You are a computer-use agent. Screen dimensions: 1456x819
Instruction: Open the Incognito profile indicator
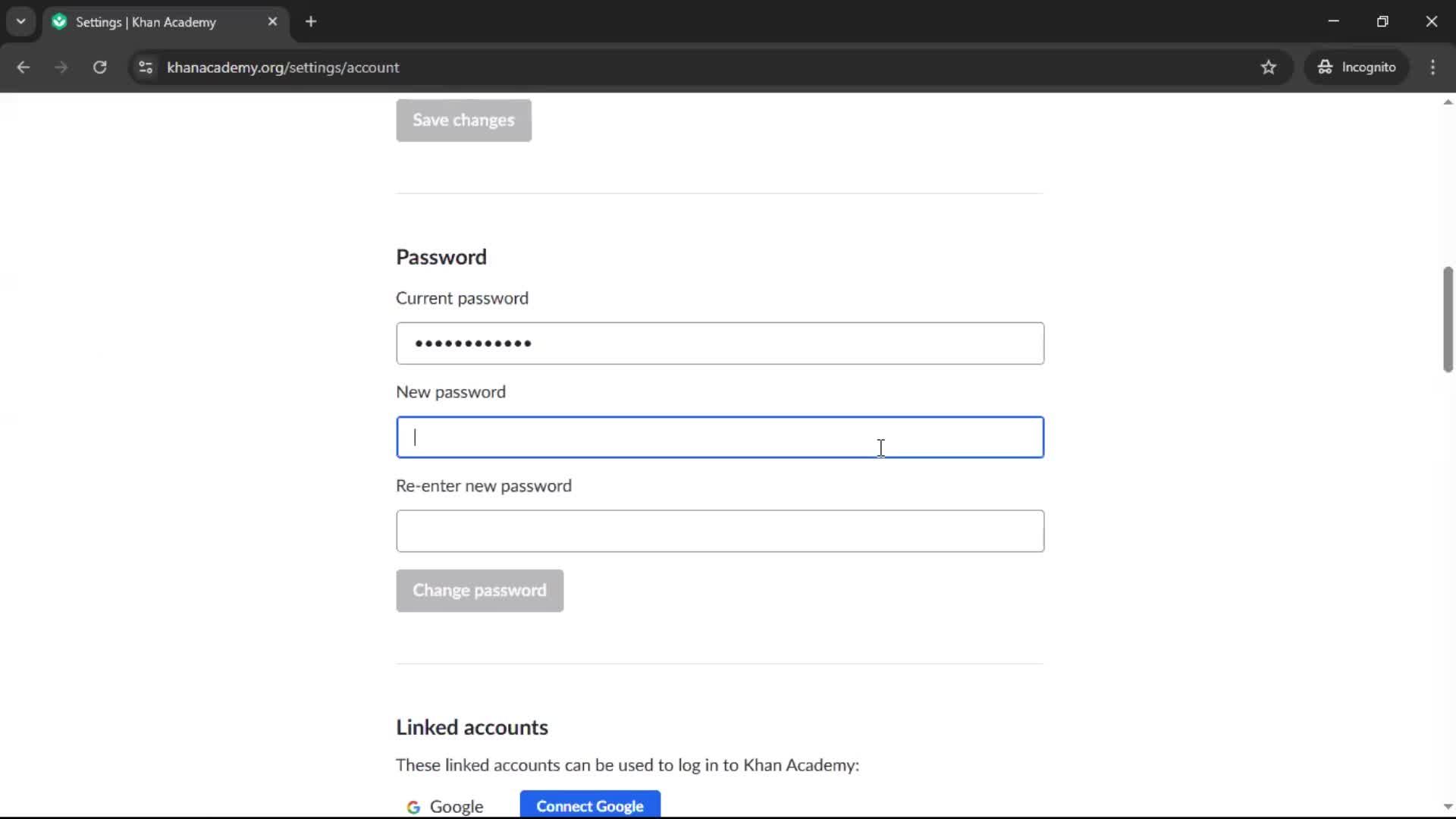(1356, 67)
